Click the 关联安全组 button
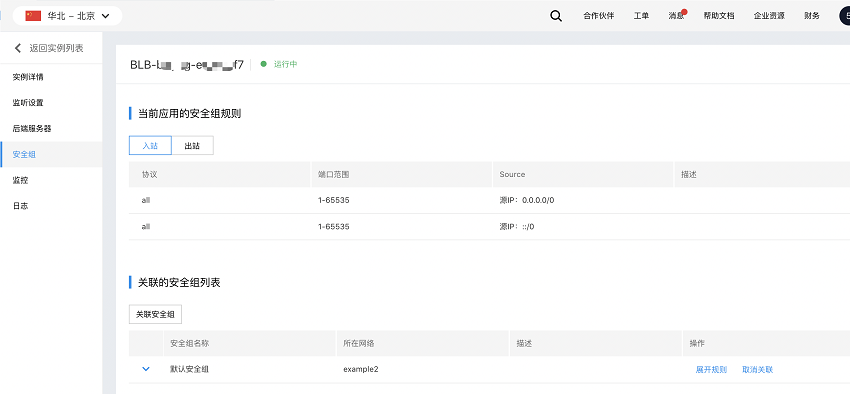 point(155,314)
